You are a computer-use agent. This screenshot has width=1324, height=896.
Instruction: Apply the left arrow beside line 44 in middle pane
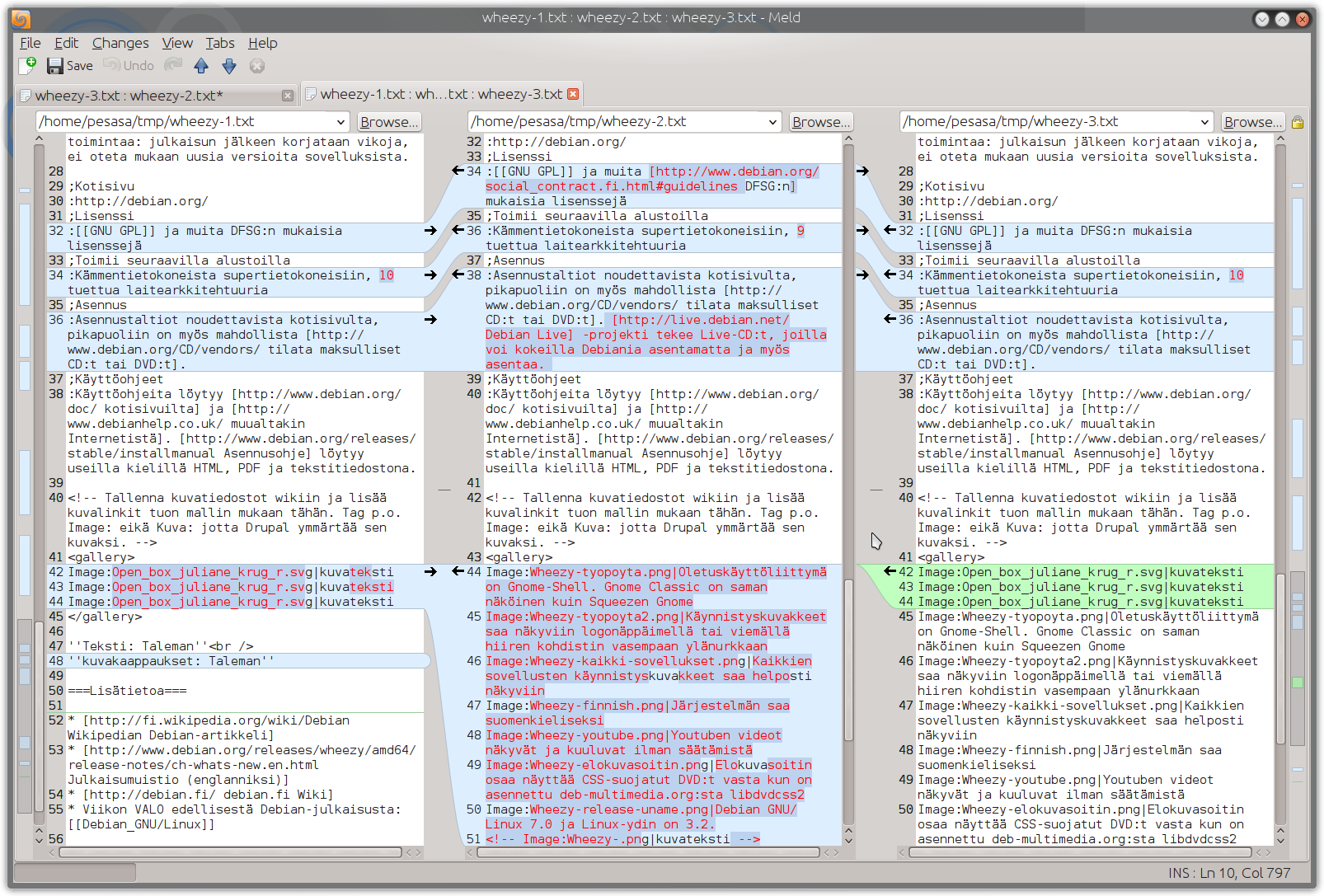[x=458, y=572]
